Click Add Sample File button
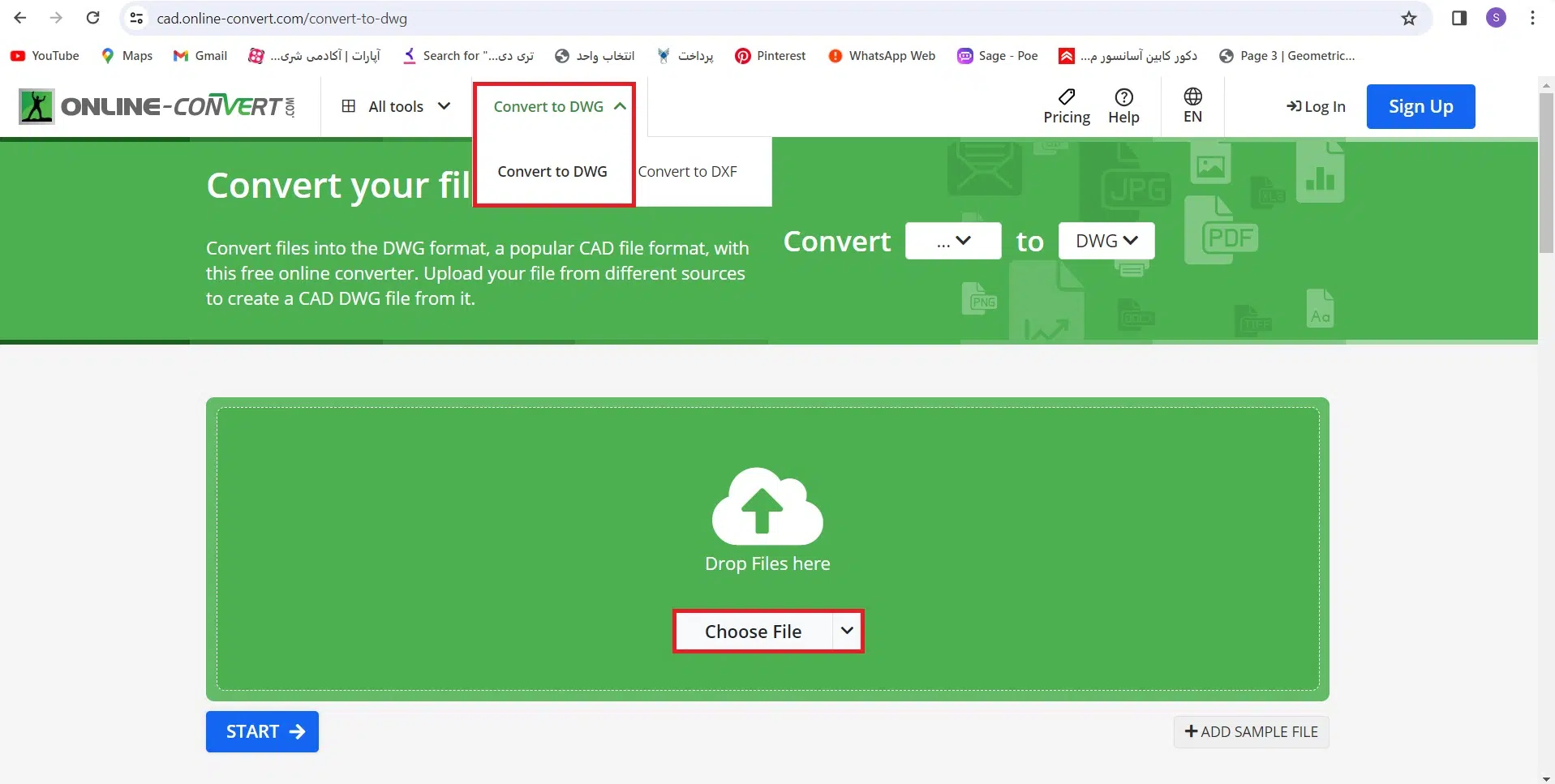The image size is (1555, 784). [x=1251, y=731]
